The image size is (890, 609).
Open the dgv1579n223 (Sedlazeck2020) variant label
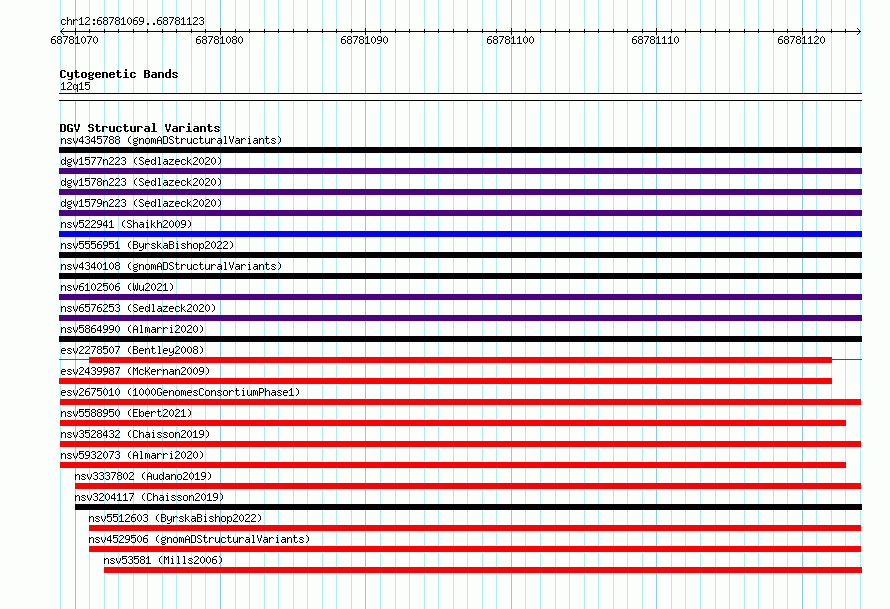tap(141, 203)
